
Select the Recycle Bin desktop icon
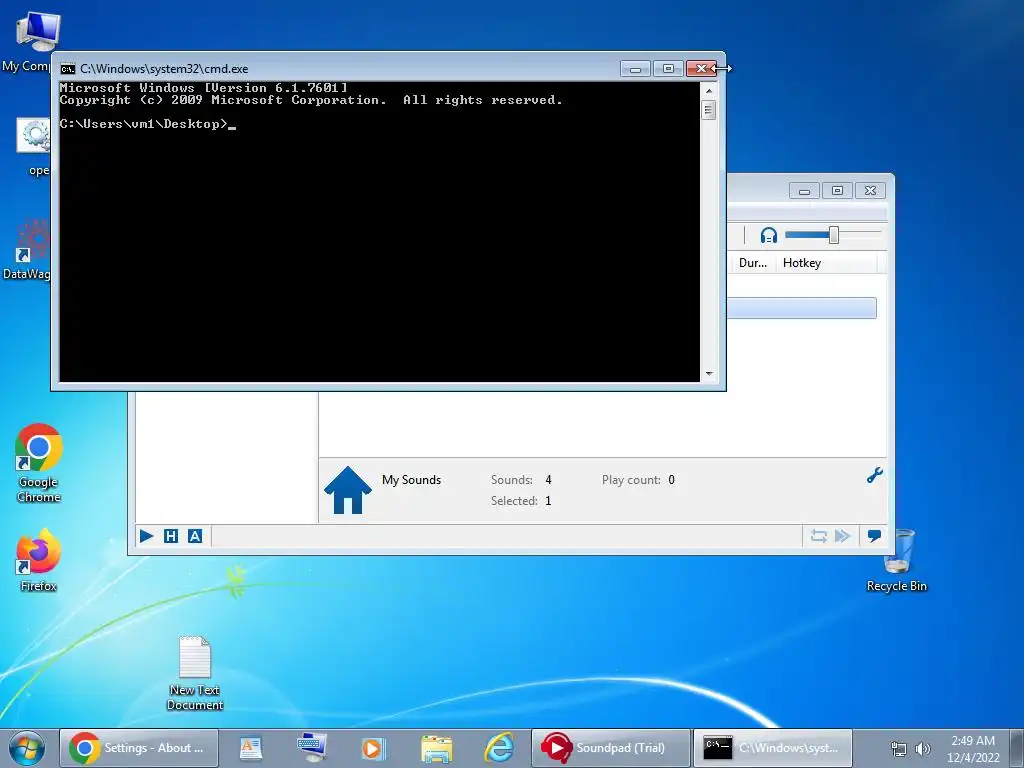pos(897,560)
